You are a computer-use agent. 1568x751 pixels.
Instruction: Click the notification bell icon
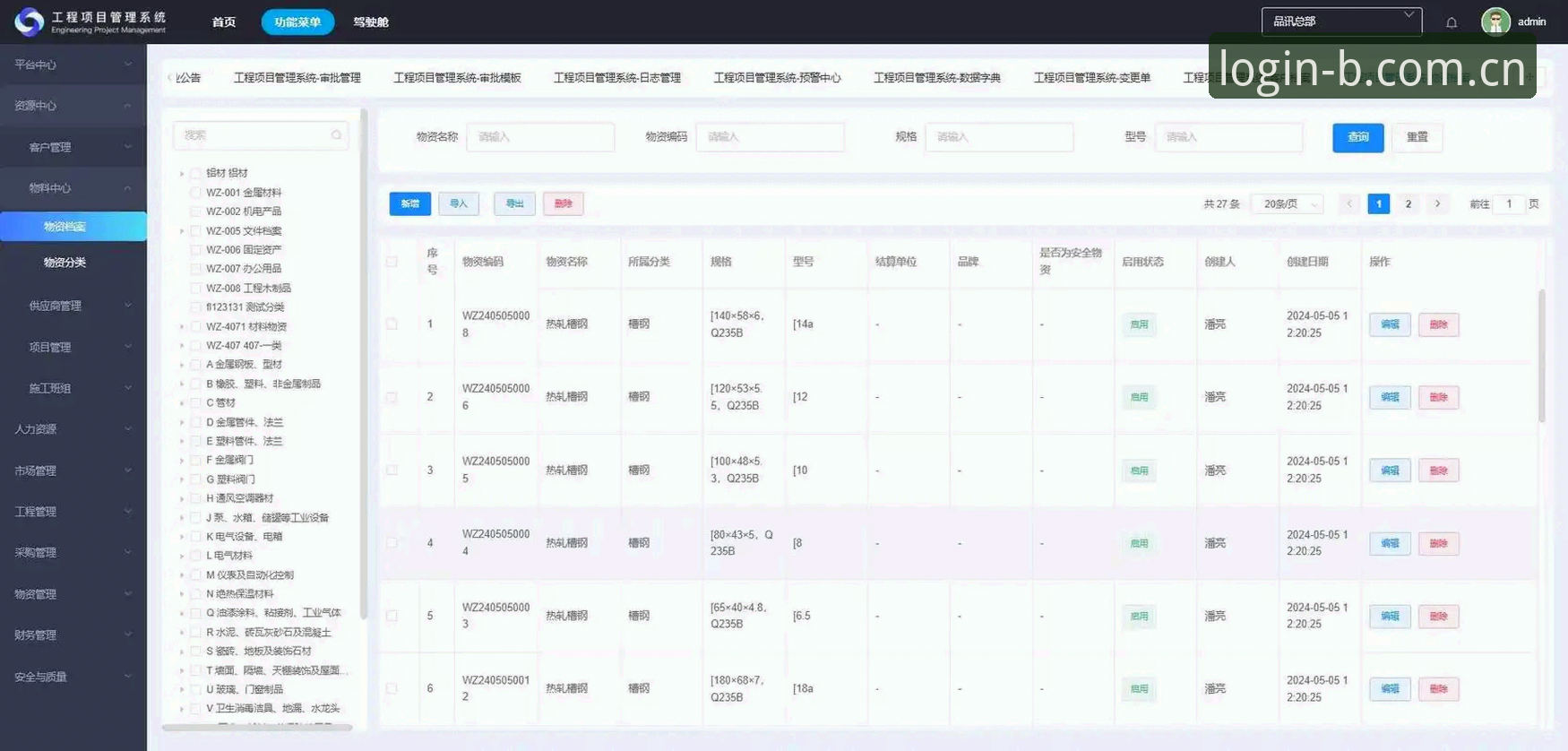pyautogui.click(x=1452, y=22)
